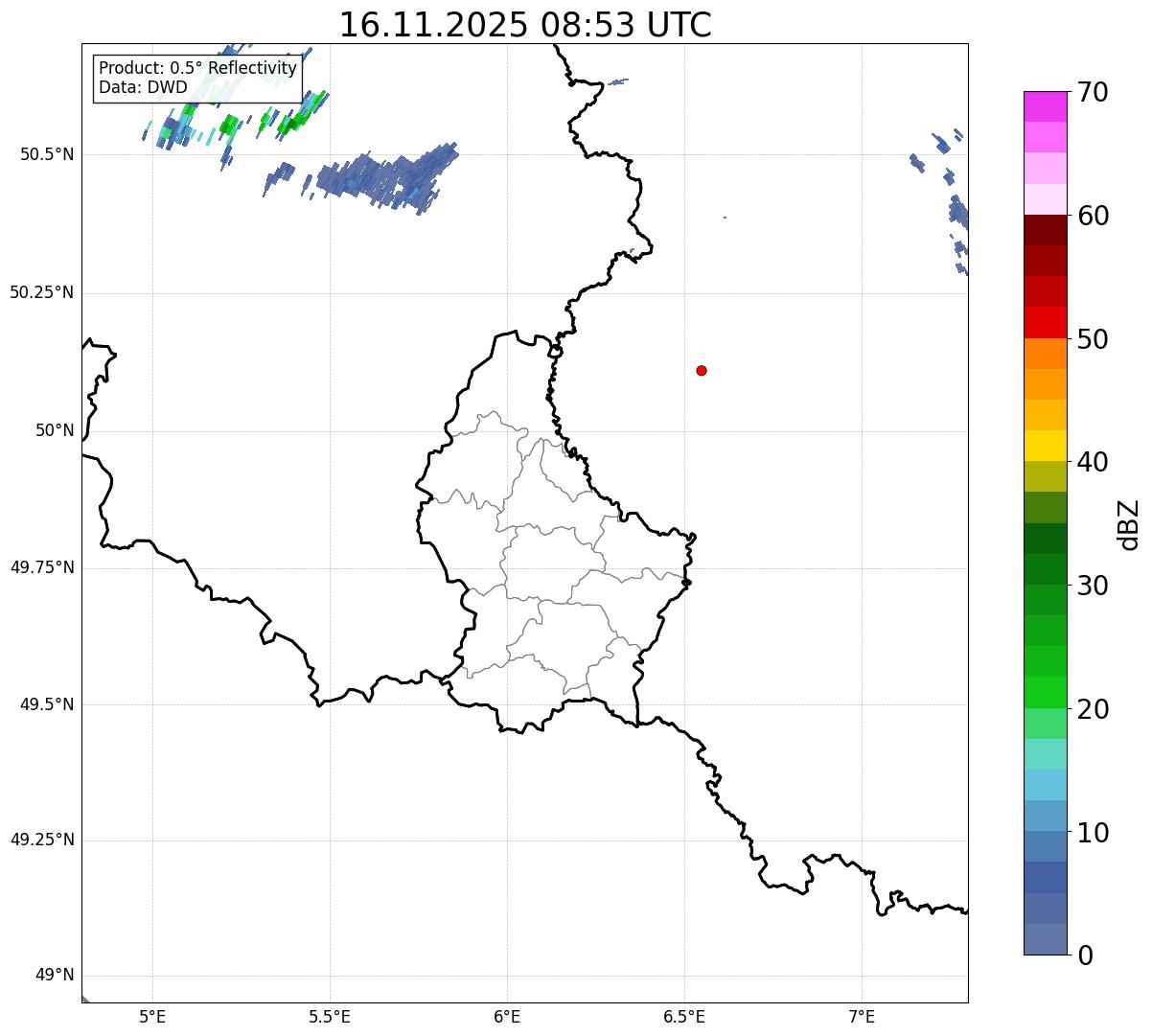The image size is (1152, 1036).
Task: Click the 20 colorbar tick value
Action: (x=1093, y=709)
